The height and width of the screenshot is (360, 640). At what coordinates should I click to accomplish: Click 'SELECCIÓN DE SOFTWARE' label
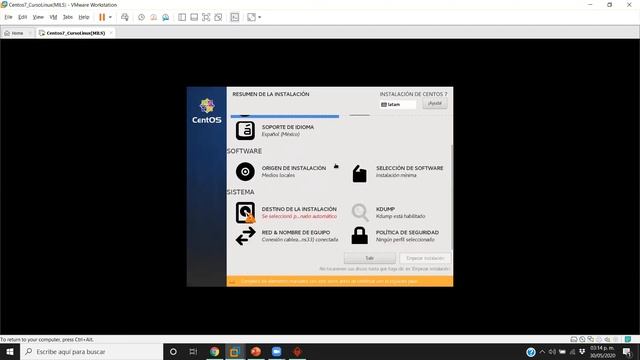409,168
